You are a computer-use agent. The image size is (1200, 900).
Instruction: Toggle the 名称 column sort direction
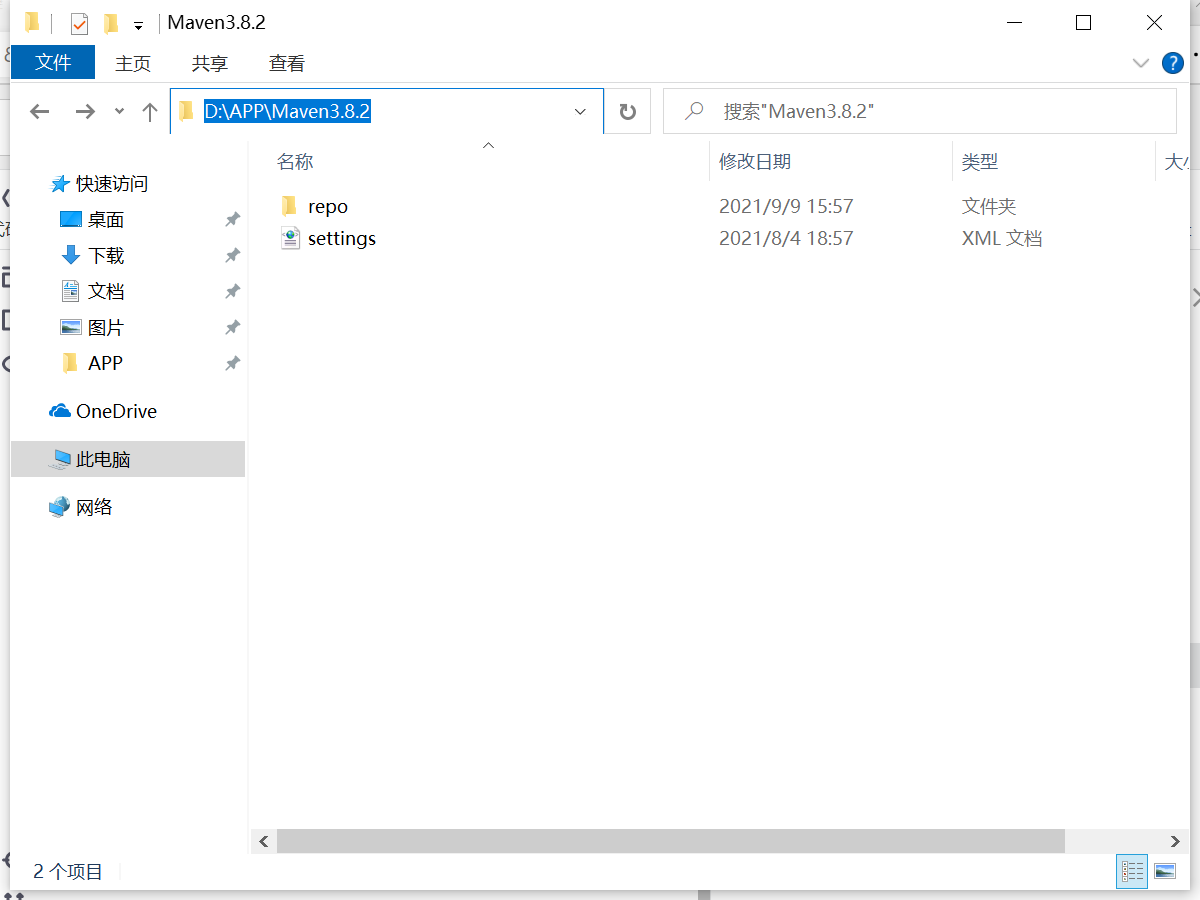tap(295, 161)
